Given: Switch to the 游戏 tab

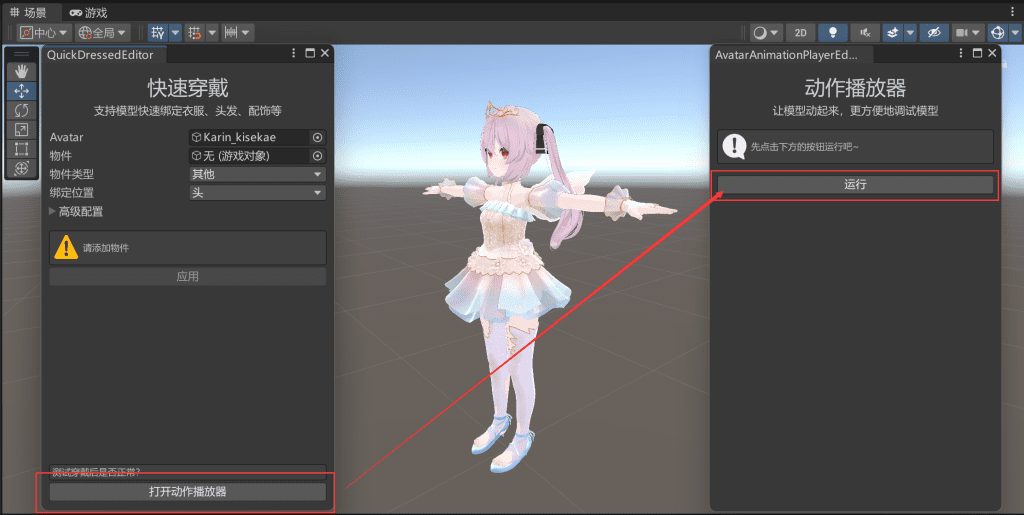Looking at the screenshot, I should tap(88, 12).
